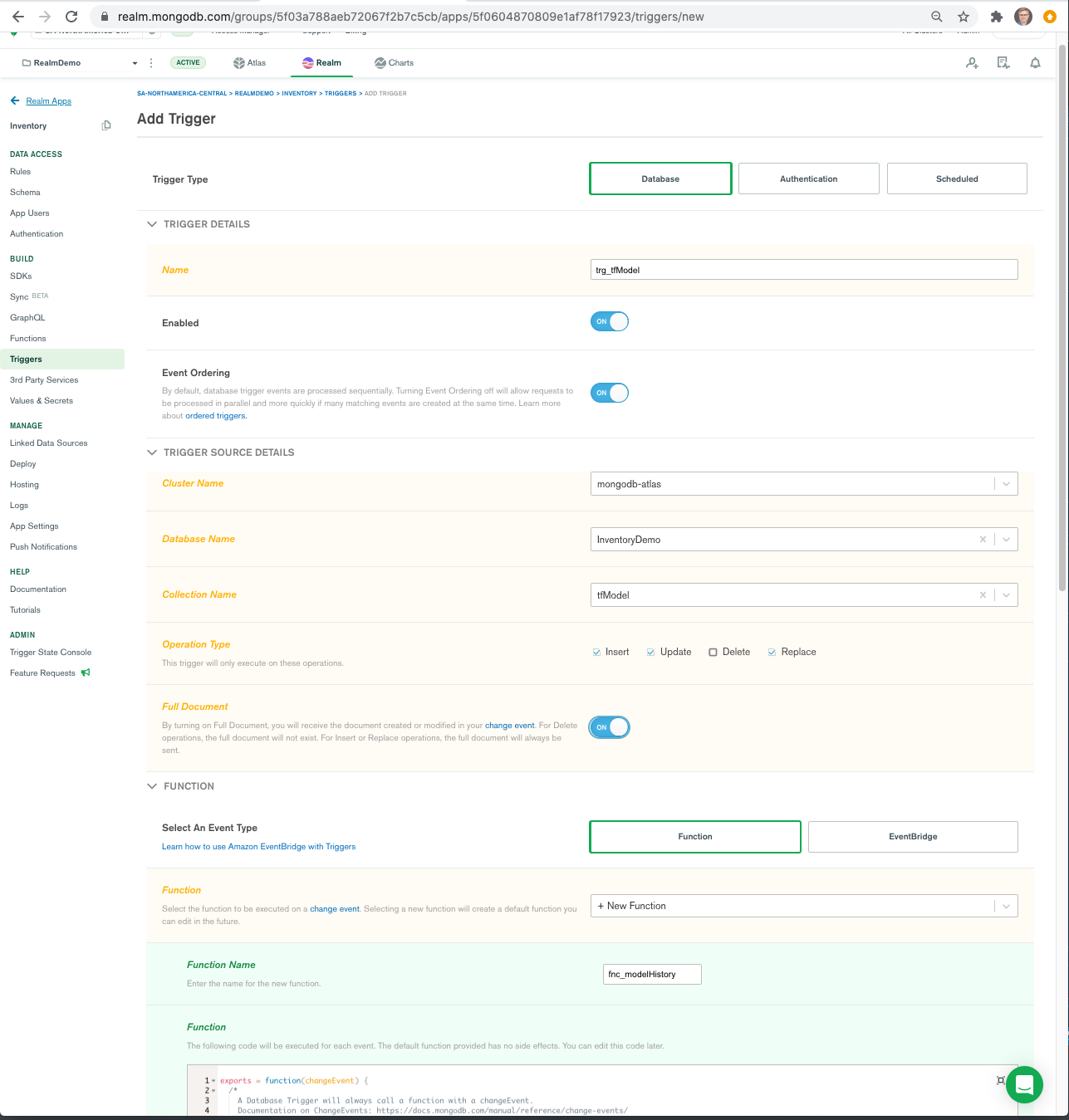The height and width of the screenshot is (1120, 1069).
Task: Open the ordered triggers link
Action: pos(216,416)
